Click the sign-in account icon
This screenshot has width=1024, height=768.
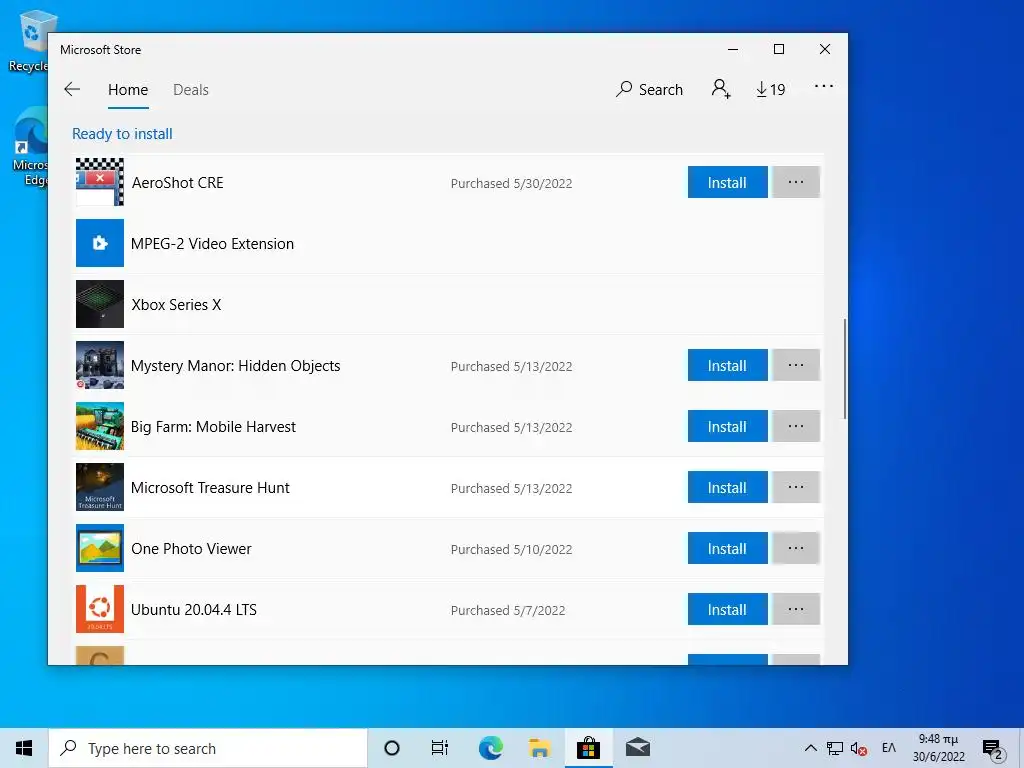(x=721, y=89)
